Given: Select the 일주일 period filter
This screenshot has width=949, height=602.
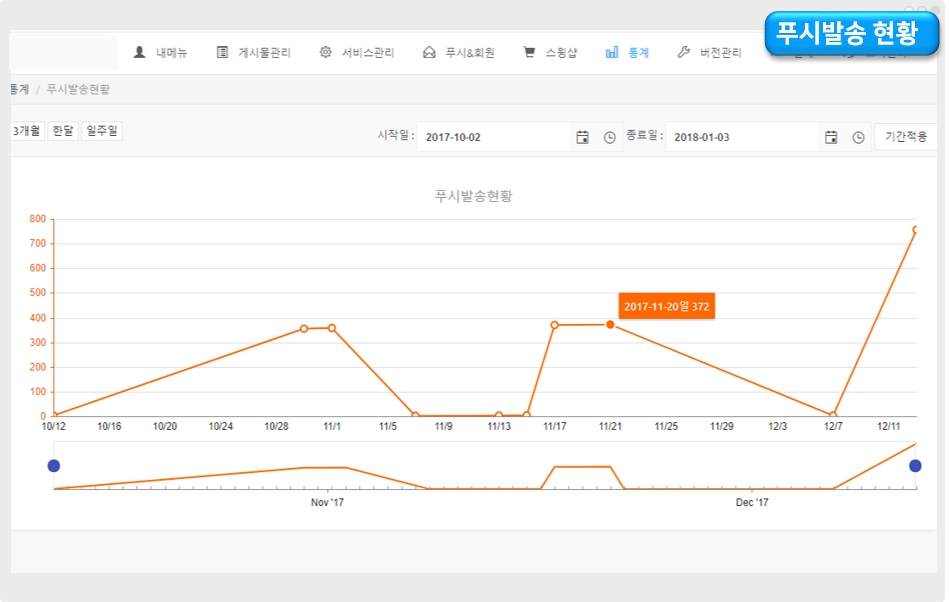Looking at the screenshot, I should 102,131.
